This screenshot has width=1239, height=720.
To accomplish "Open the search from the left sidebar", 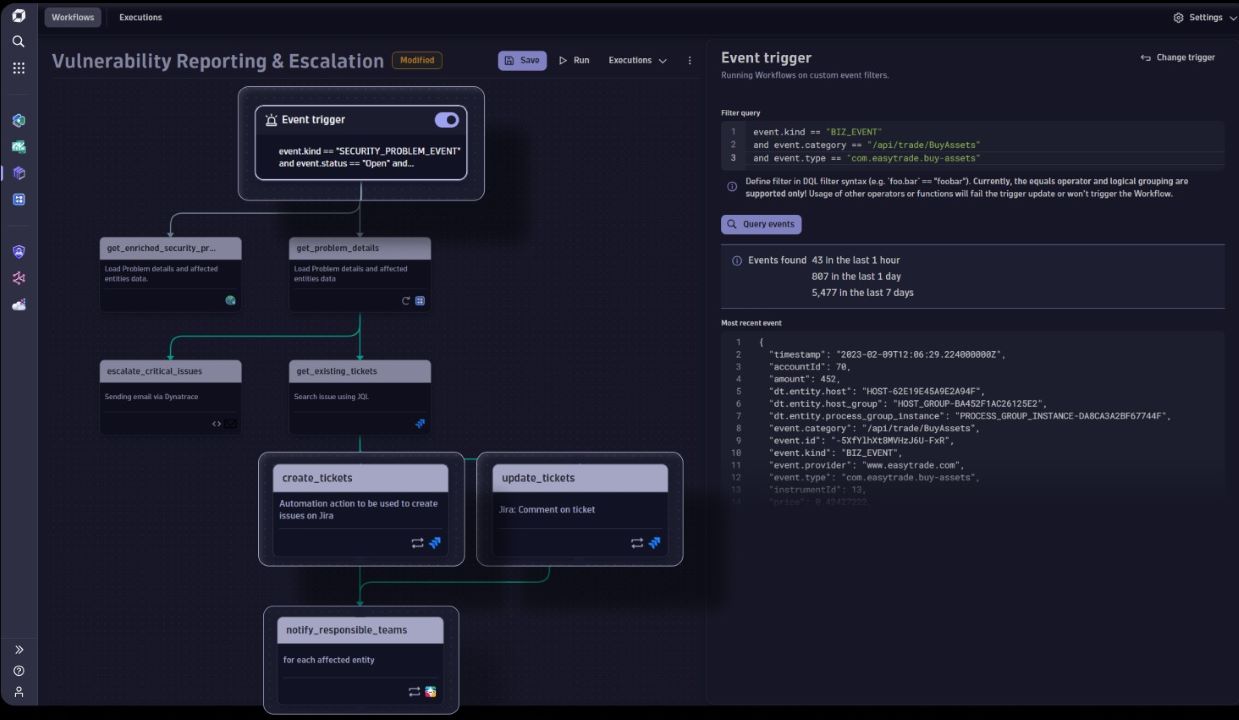I will (x=17, y=42).
